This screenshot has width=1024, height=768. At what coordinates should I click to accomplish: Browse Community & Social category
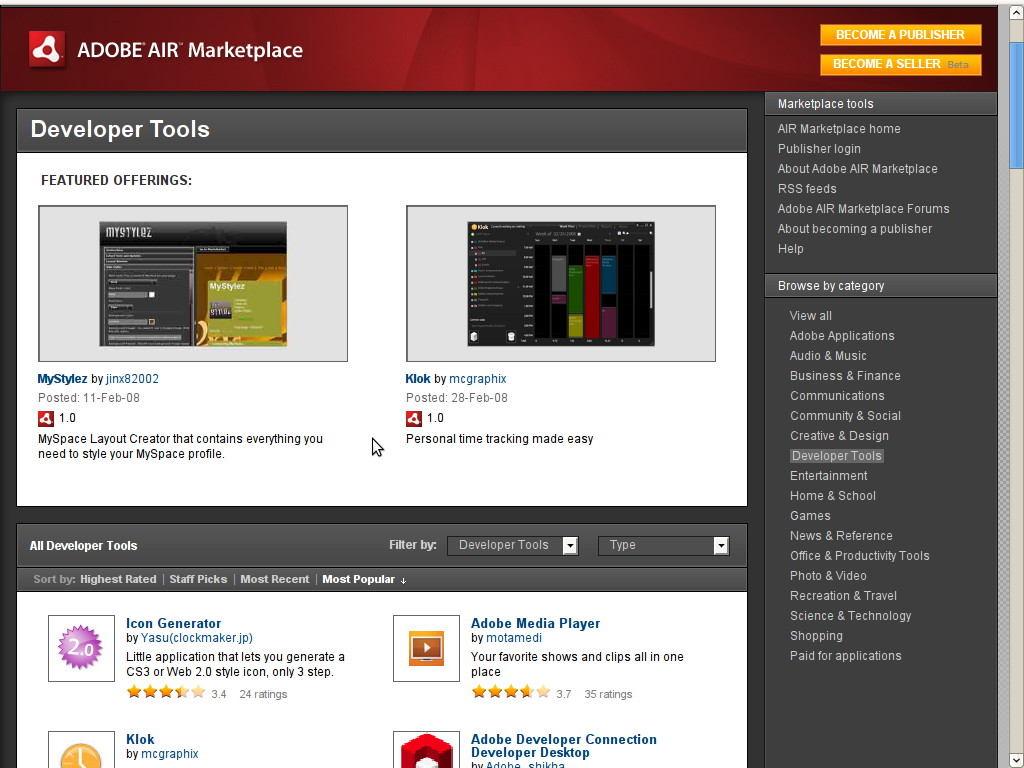(845, 416)
